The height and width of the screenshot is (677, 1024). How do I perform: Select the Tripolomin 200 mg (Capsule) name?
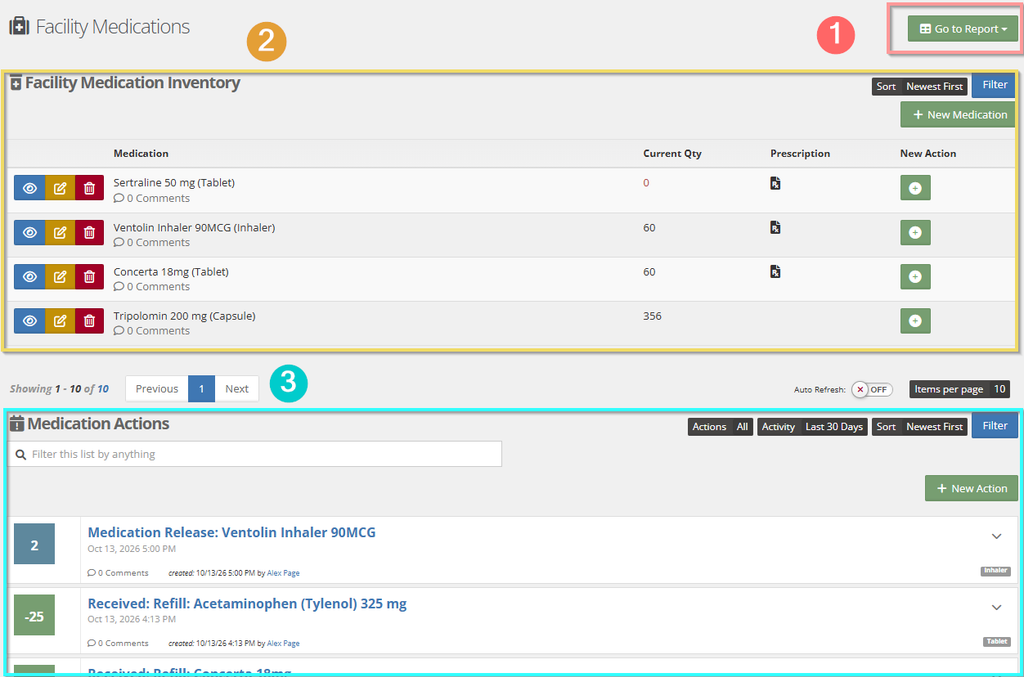pos(184,316)
